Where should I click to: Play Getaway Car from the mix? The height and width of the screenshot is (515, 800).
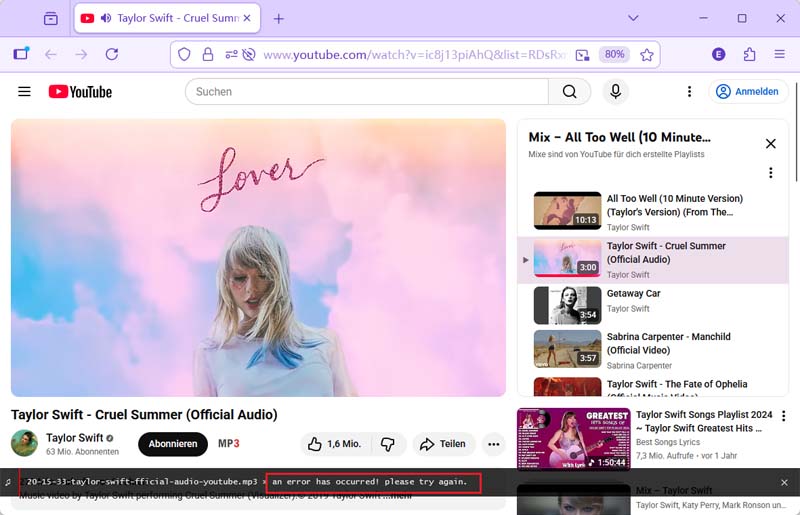pyautogui.click(x=653, y=305)
